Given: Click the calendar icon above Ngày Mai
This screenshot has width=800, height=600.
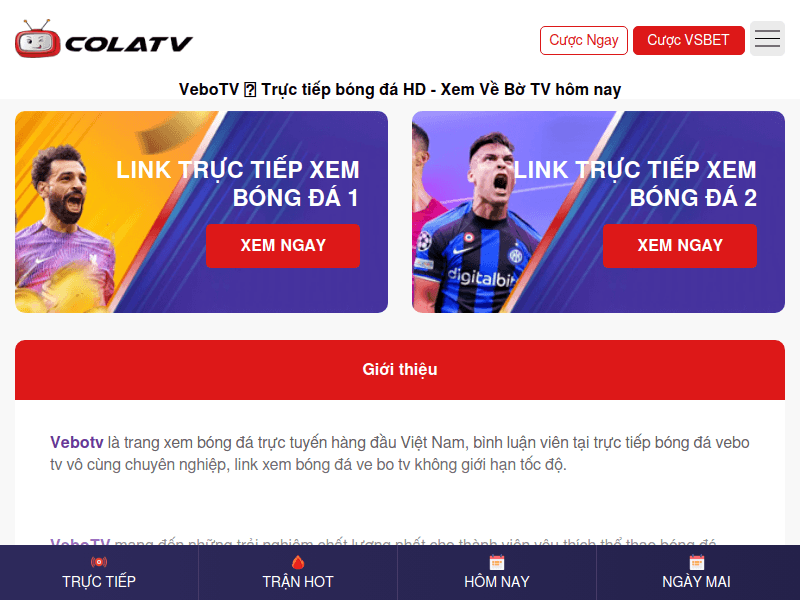Looking at the screenshot, I should (x=696, y=562).
